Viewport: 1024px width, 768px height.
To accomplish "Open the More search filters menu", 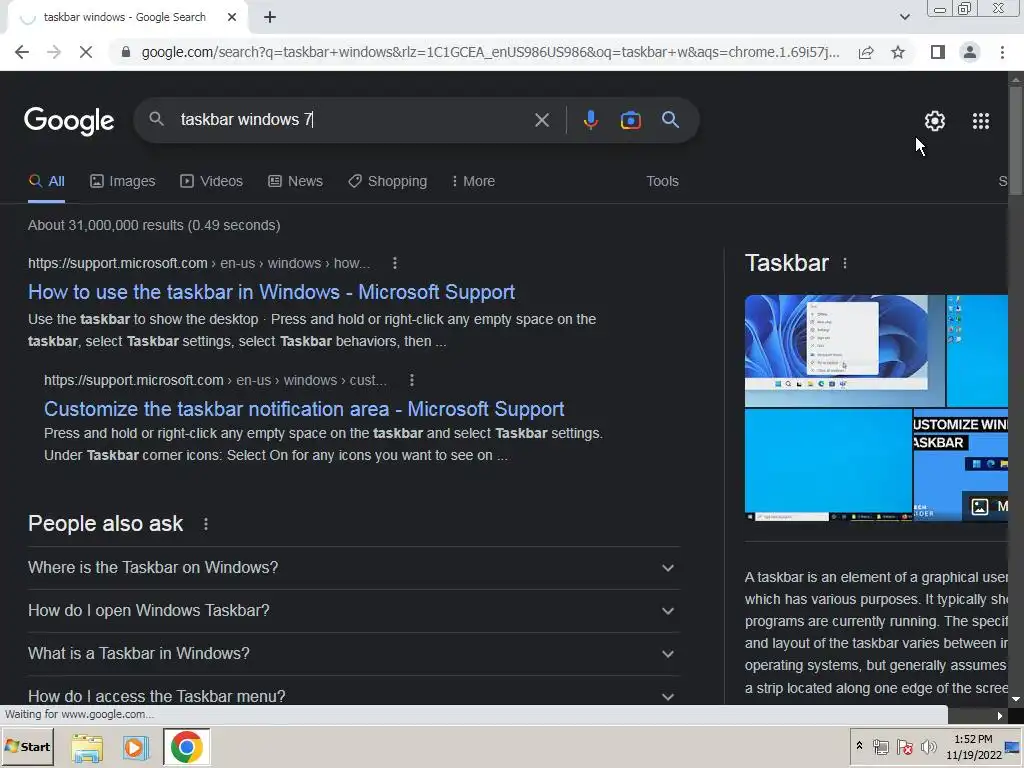I will coord(473,182).
